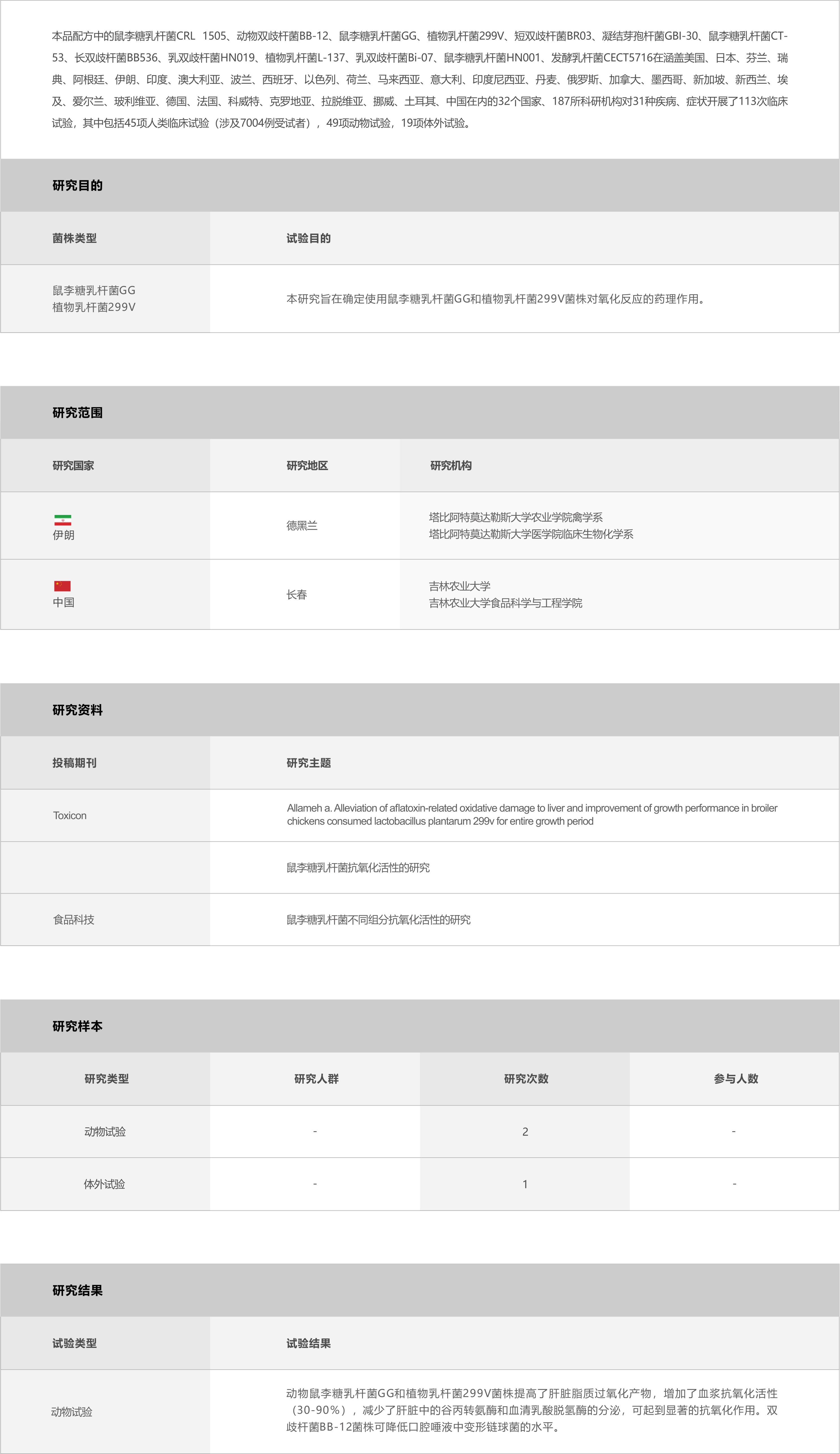
Task: Click study count 2 for 动物试验
Action: (x=525, y=1132)
